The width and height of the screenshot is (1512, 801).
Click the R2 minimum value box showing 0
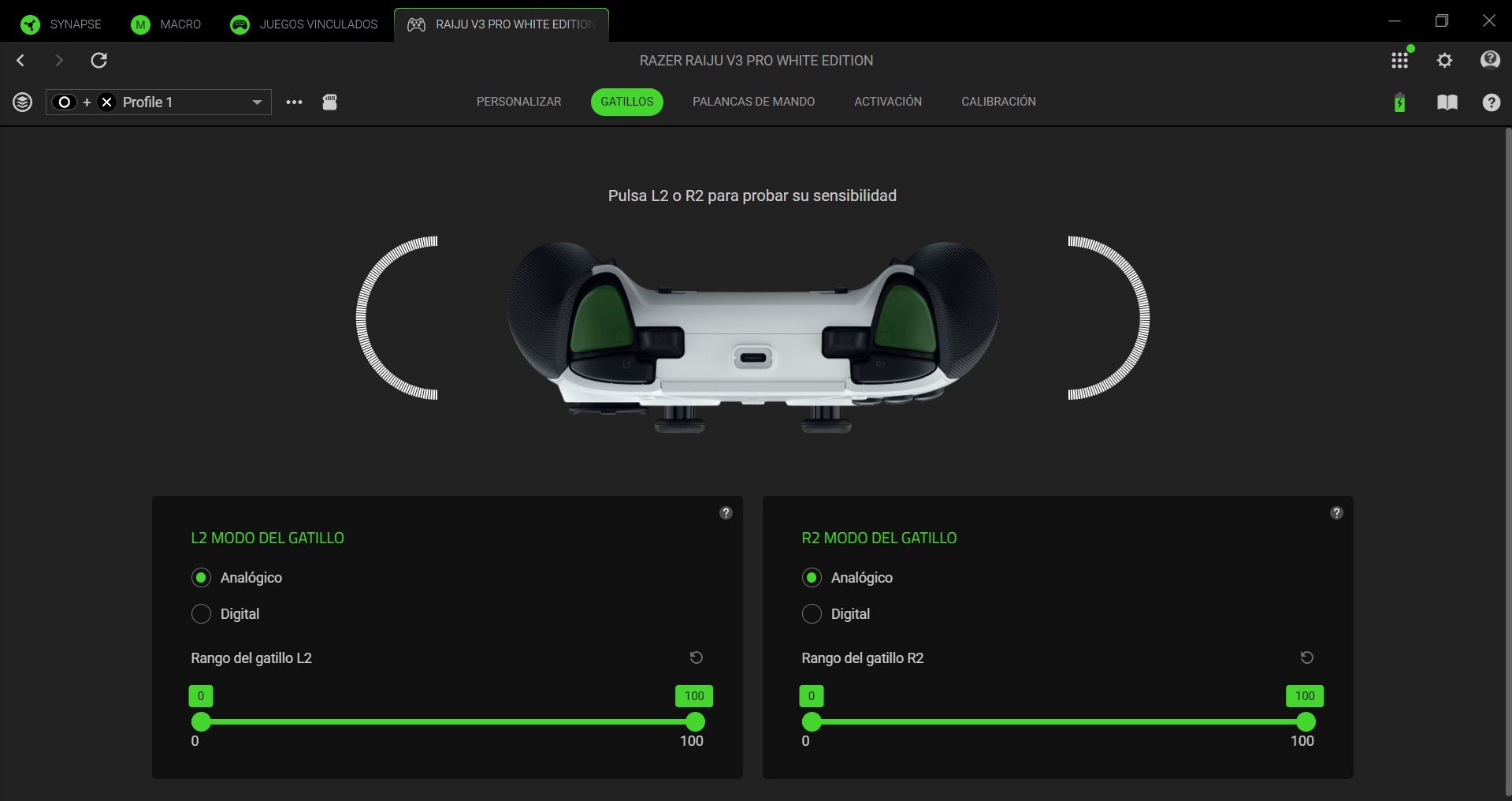coord(811,696)
